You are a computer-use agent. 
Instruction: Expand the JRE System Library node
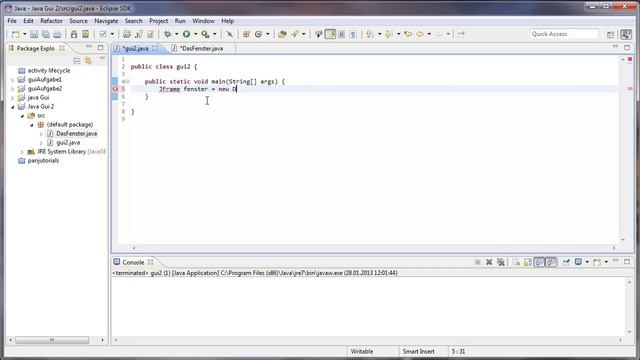22,152
